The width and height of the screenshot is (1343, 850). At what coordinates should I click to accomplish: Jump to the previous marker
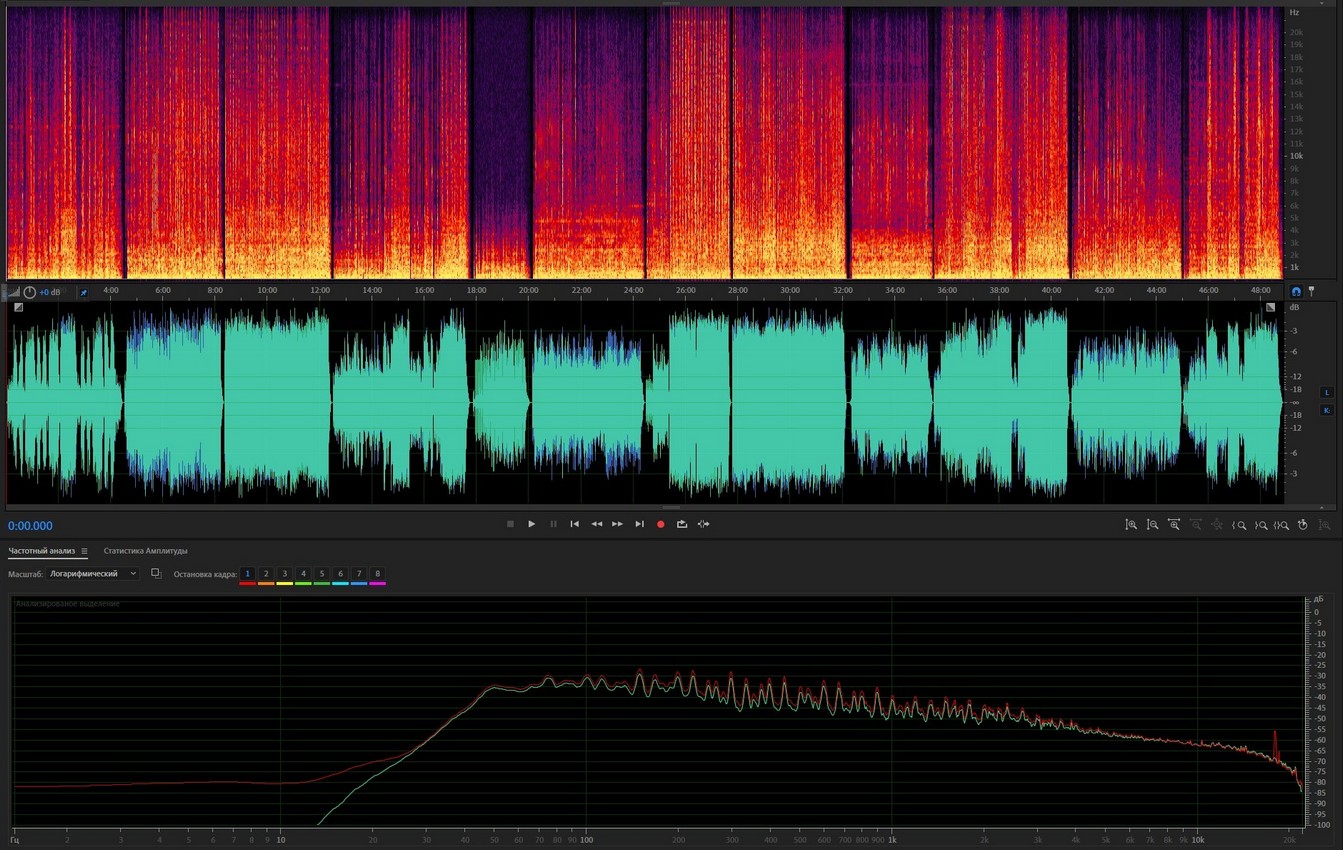(575, 524)
